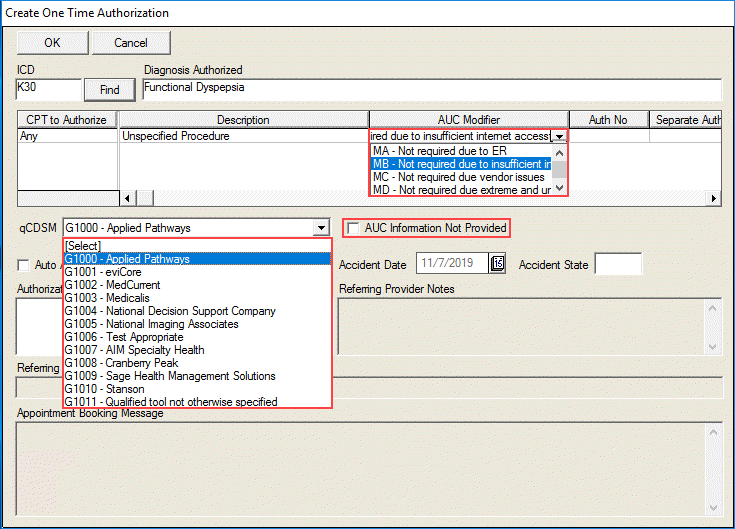
Task: Click the Diagnosis Authorized text field
Action: pos(430,89)
